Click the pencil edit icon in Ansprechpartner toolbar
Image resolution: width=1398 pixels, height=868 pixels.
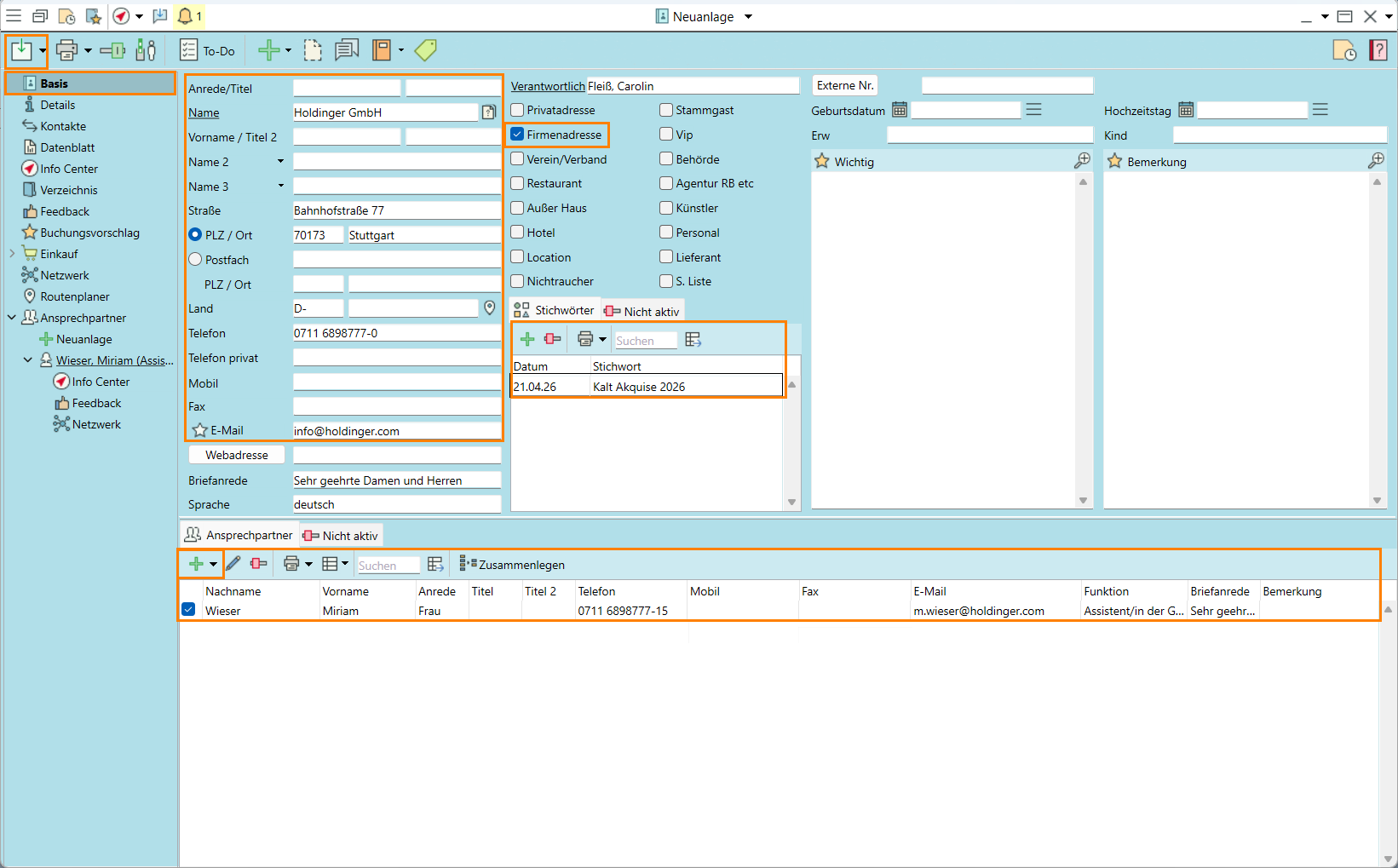[233, 564]
